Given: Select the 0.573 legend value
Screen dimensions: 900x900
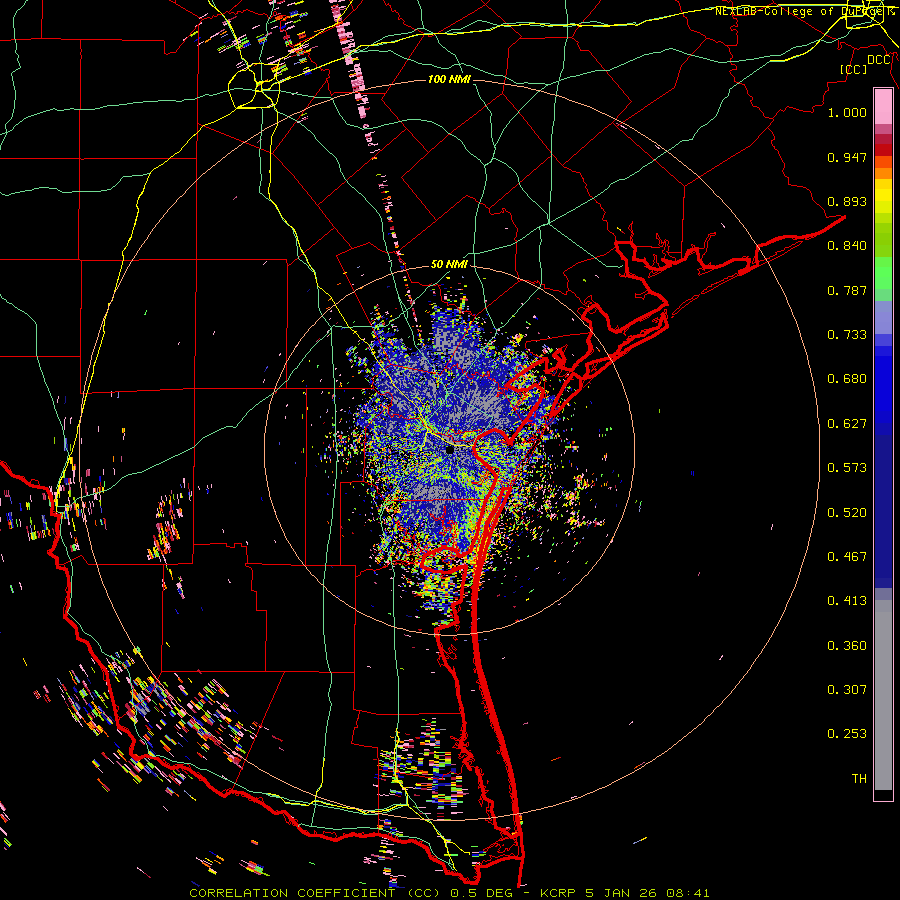Looking at the screenshot, I should click(x=847, y=468).
